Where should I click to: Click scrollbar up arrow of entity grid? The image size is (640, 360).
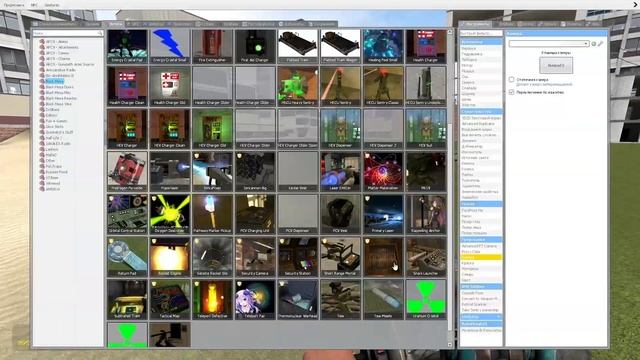click(x=450, y=31)
